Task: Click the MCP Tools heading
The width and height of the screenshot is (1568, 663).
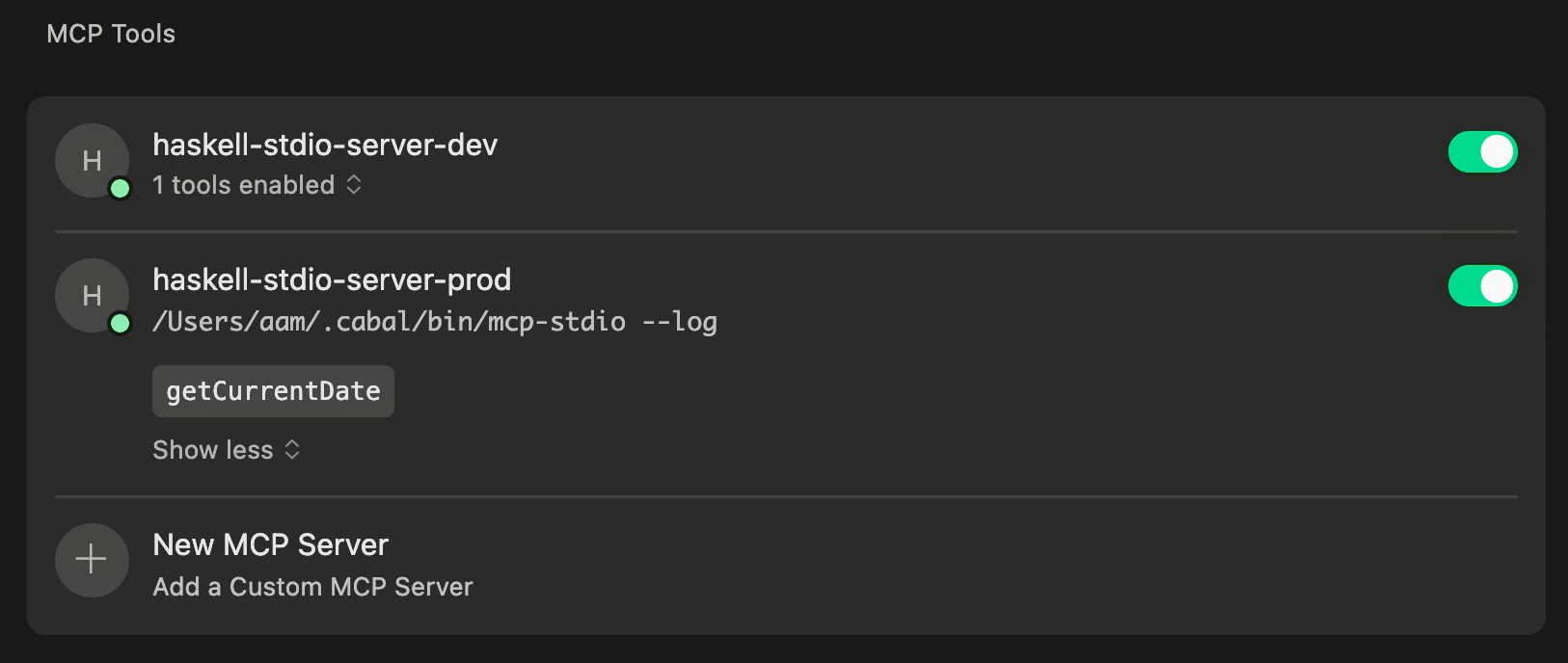Action: [110, 33]
